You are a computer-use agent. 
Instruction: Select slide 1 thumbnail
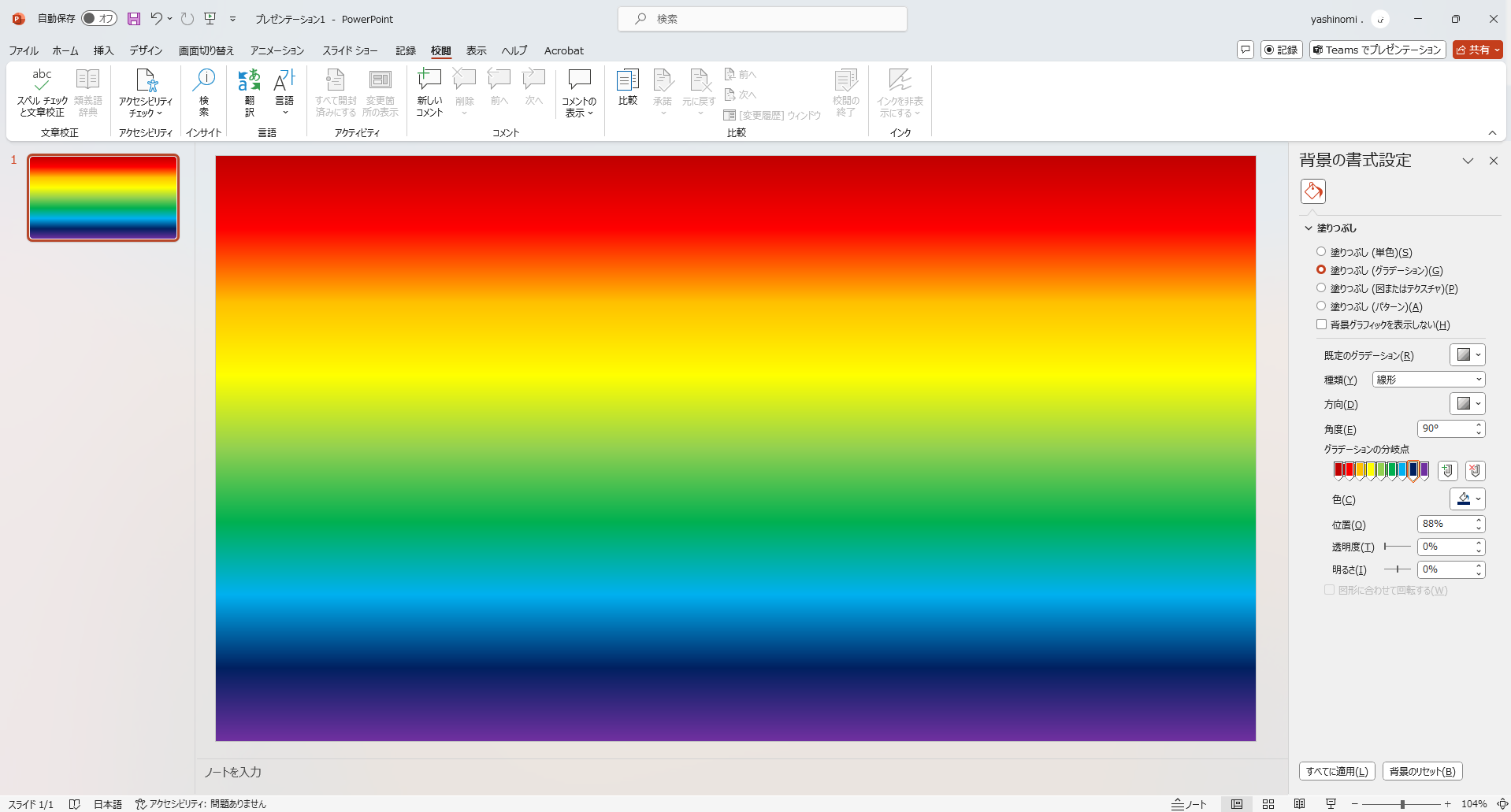click(103, 198)
